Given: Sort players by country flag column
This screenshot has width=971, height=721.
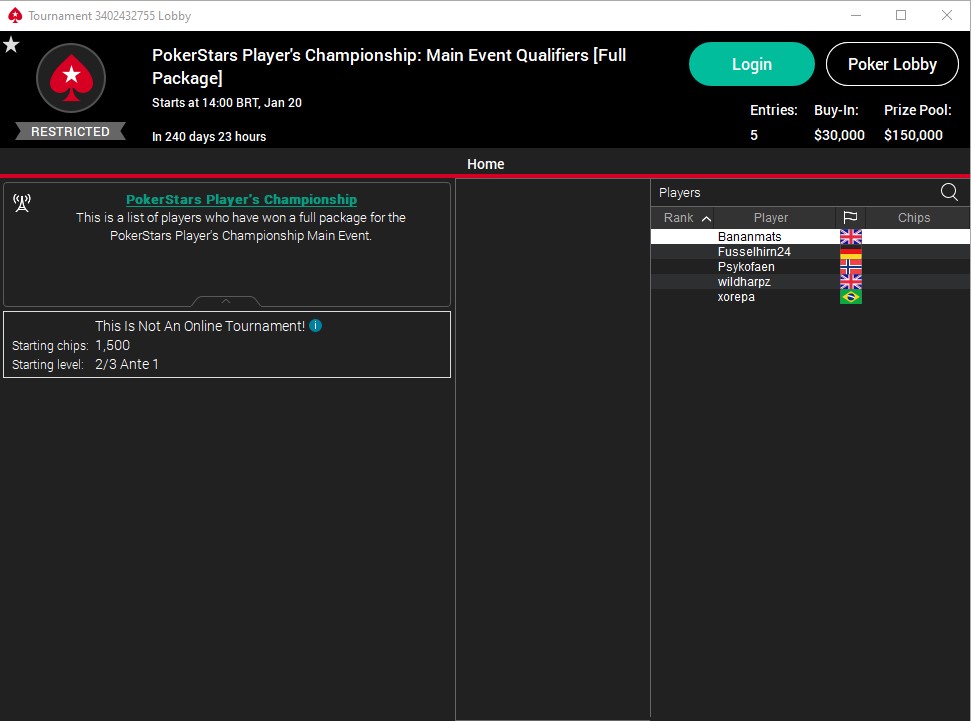Looking at the screenshot, I should 850,218.
